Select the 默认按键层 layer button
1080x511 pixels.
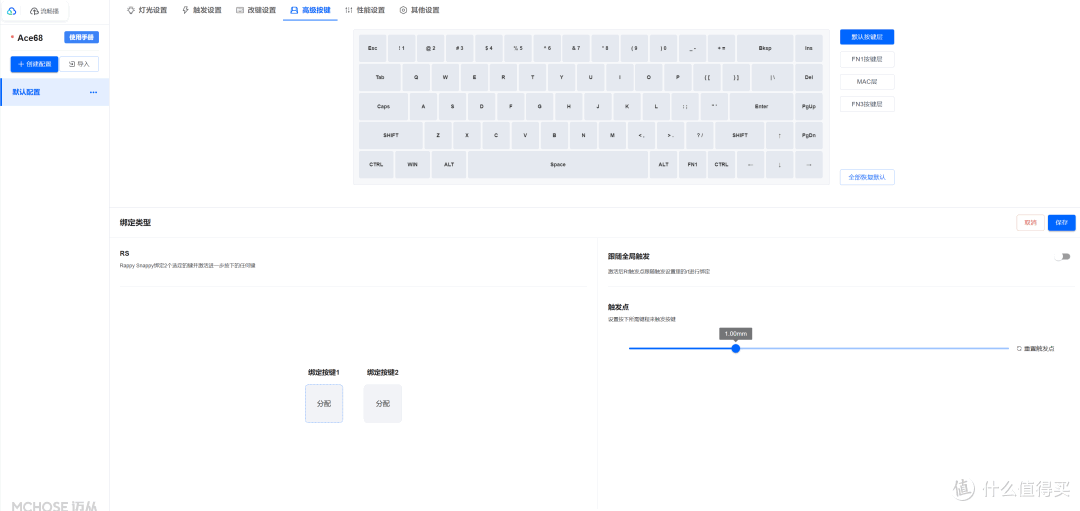[x=867, y=37]
